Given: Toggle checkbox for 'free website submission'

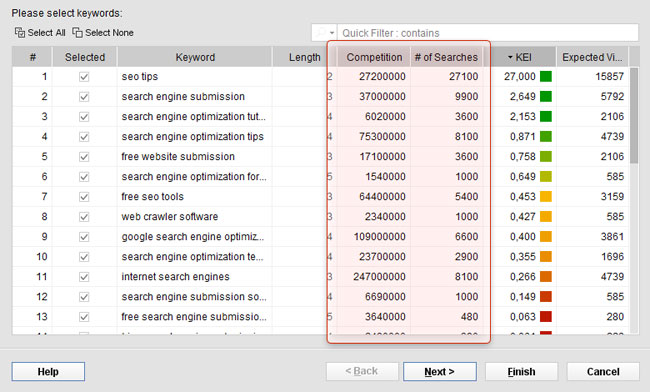Looking at the screenshot, I should [84, 157].
